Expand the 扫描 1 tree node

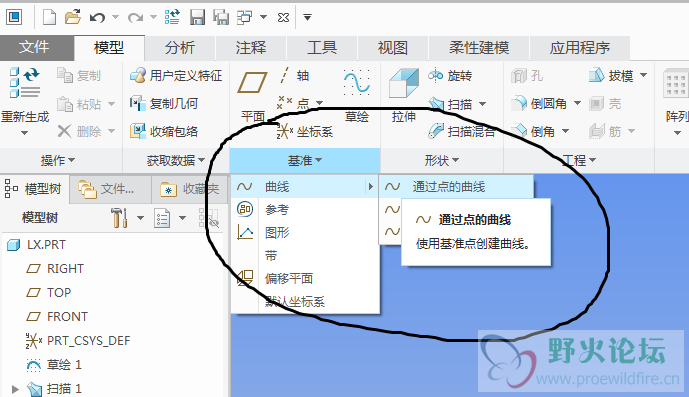(x=15, y=389)
